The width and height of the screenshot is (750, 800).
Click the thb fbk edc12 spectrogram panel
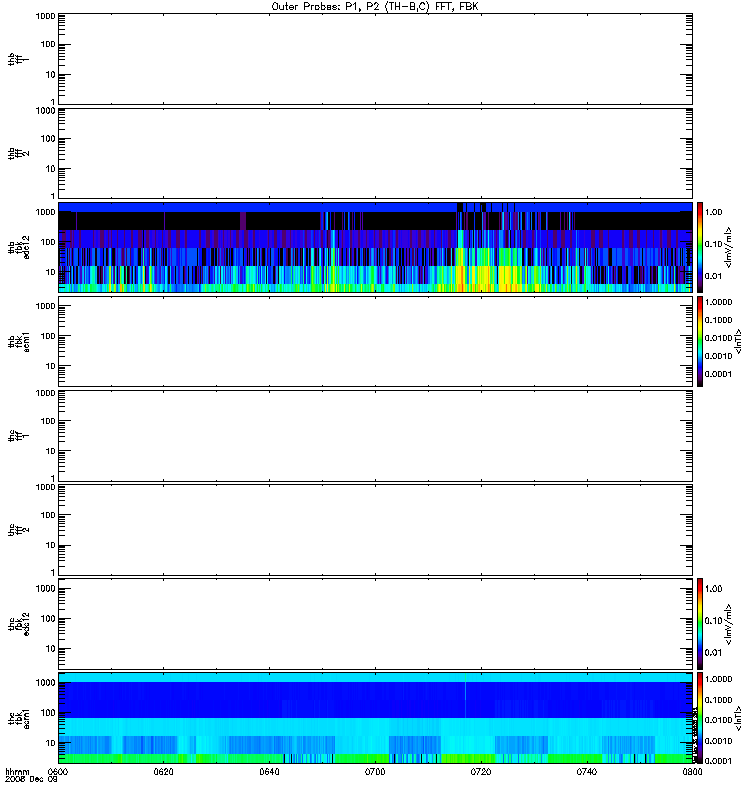[x=375, y=247]
